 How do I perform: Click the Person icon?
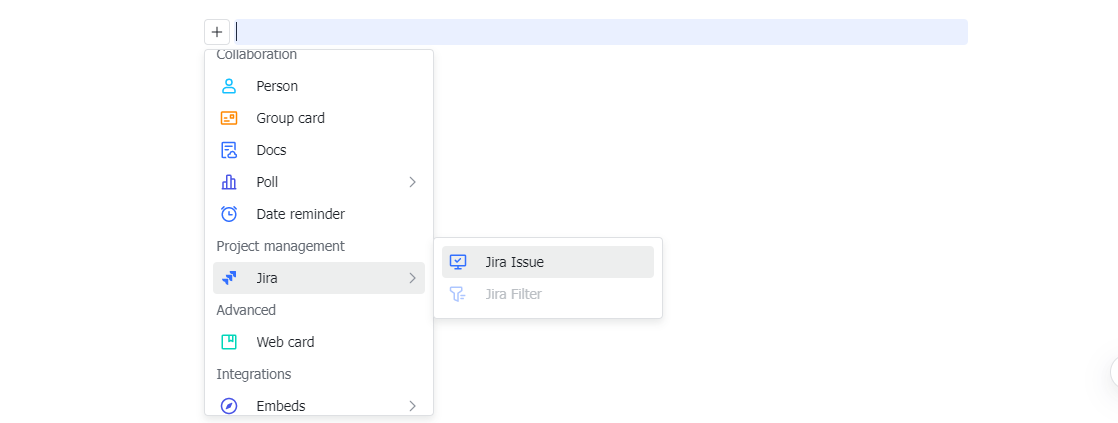(x=229, y=86)
